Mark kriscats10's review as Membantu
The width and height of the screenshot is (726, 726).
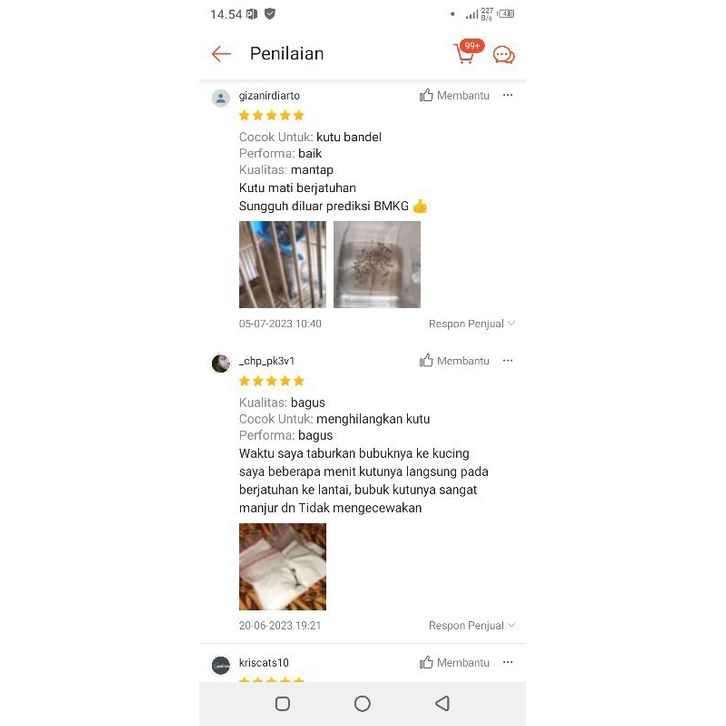[454, 663]
